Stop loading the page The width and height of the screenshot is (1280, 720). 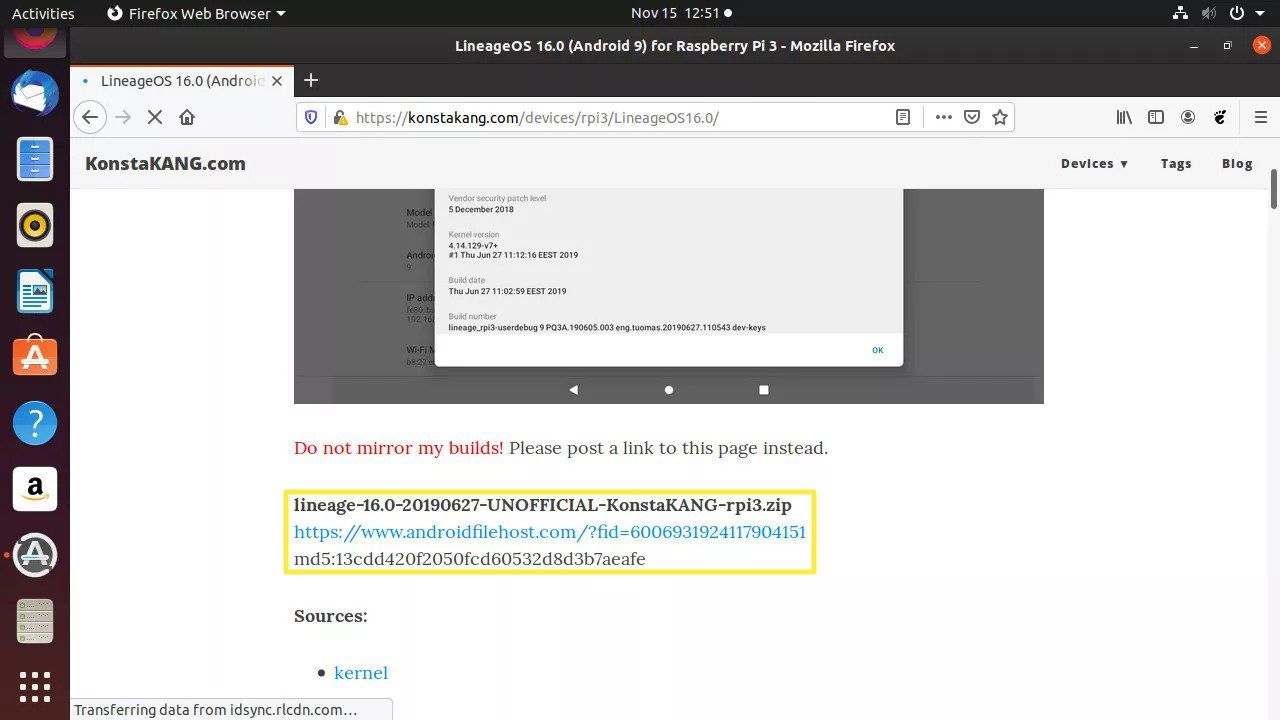tap(155, 117)
